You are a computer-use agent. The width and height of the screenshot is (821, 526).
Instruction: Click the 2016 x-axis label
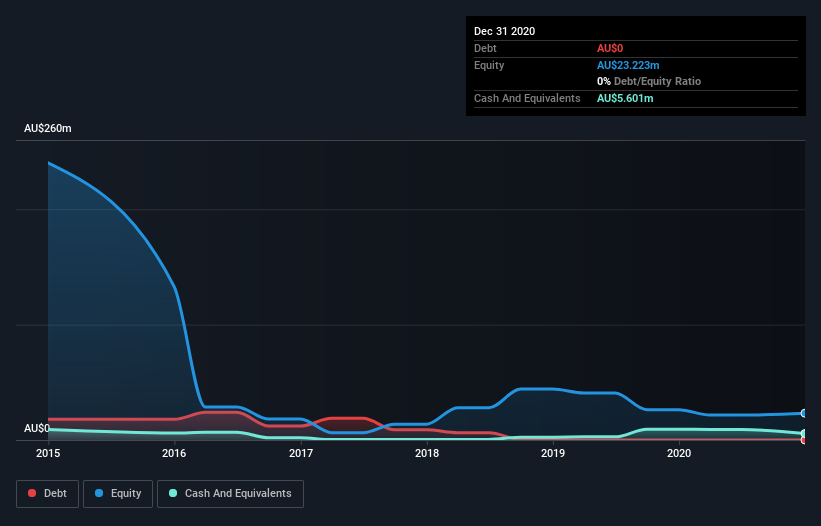[x=174, y=453]
